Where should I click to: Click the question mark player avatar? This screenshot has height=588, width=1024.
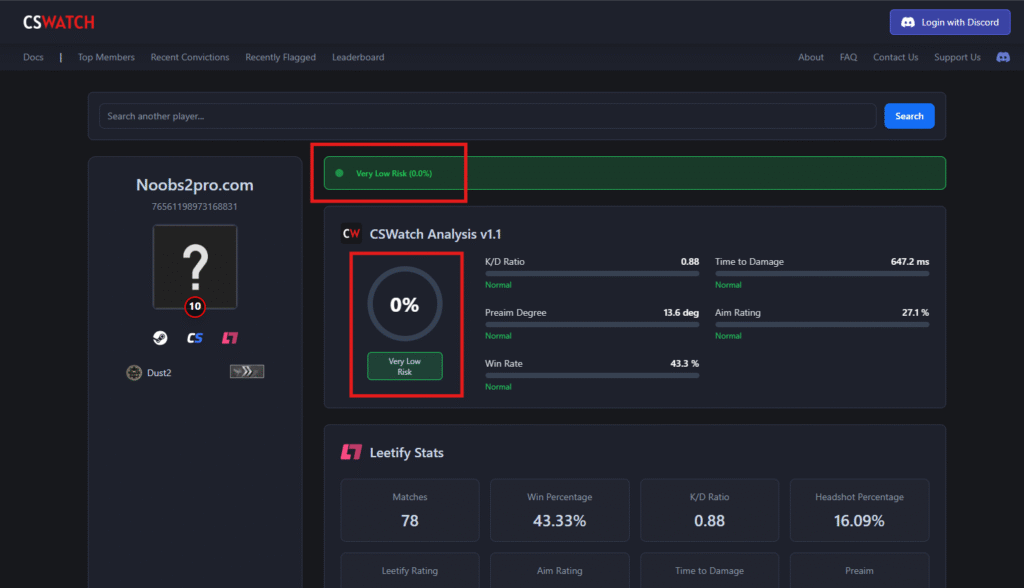pyautogui.click(x=195, y=267)
